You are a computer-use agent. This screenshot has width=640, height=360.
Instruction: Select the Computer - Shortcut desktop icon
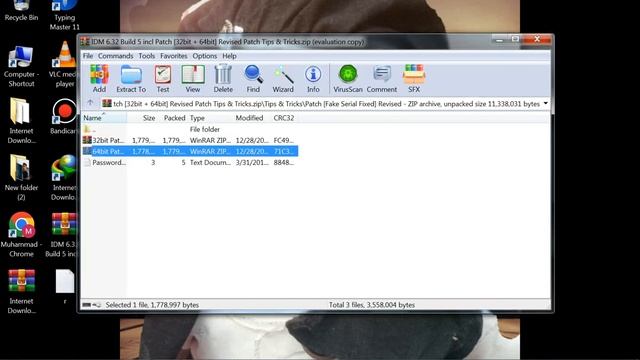pyautogui.click(x=21, y=67)
